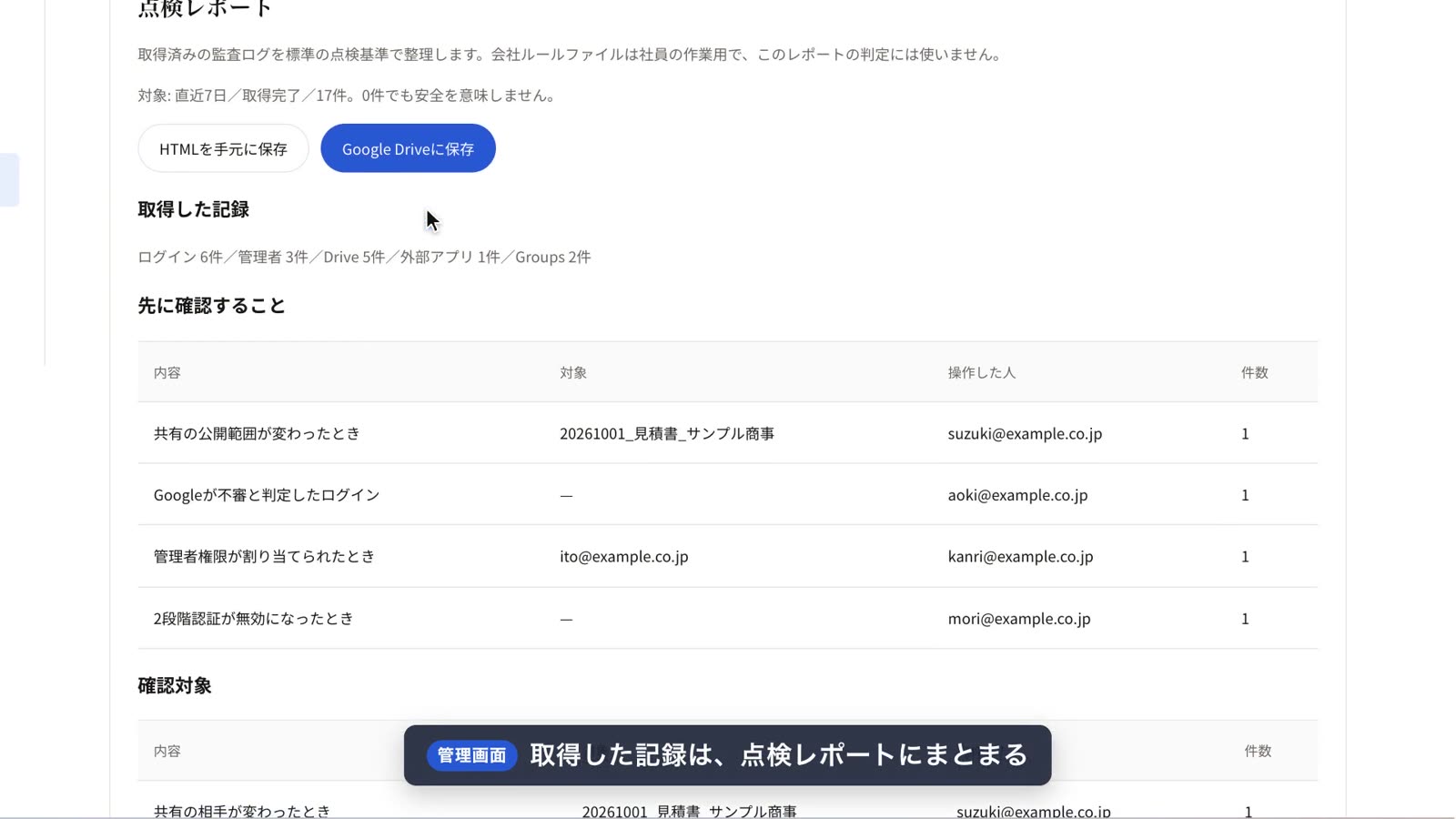Image resolution: width=1456 pixels, height=819 pixels.
Task: Select the row 2段階認証が無効になったとき
Action: tap(728, 618)
